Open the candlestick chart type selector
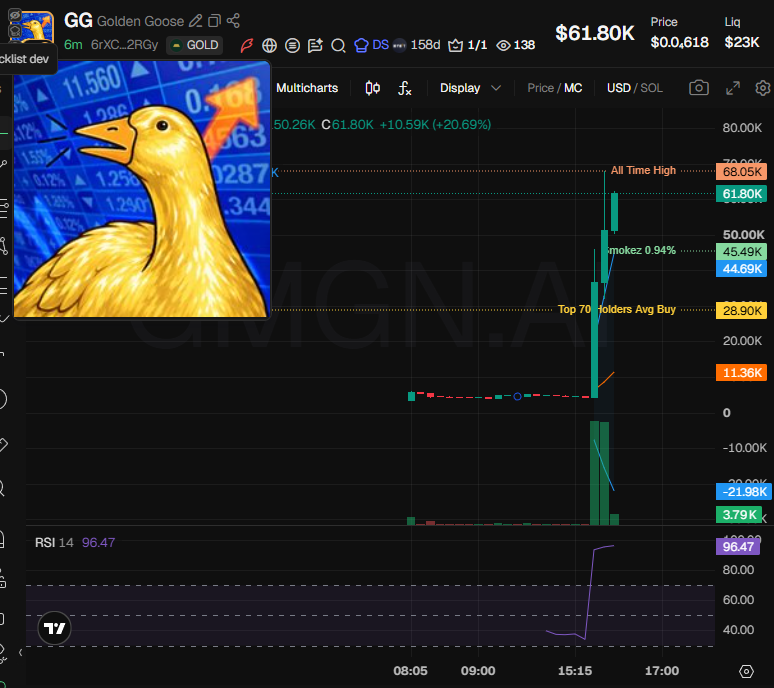This screenshot has width=774, height=688. click(x=373, y=88)
